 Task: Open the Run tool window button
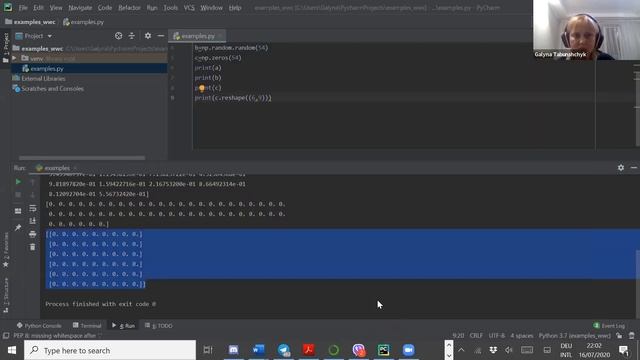[x=123, y=326]
